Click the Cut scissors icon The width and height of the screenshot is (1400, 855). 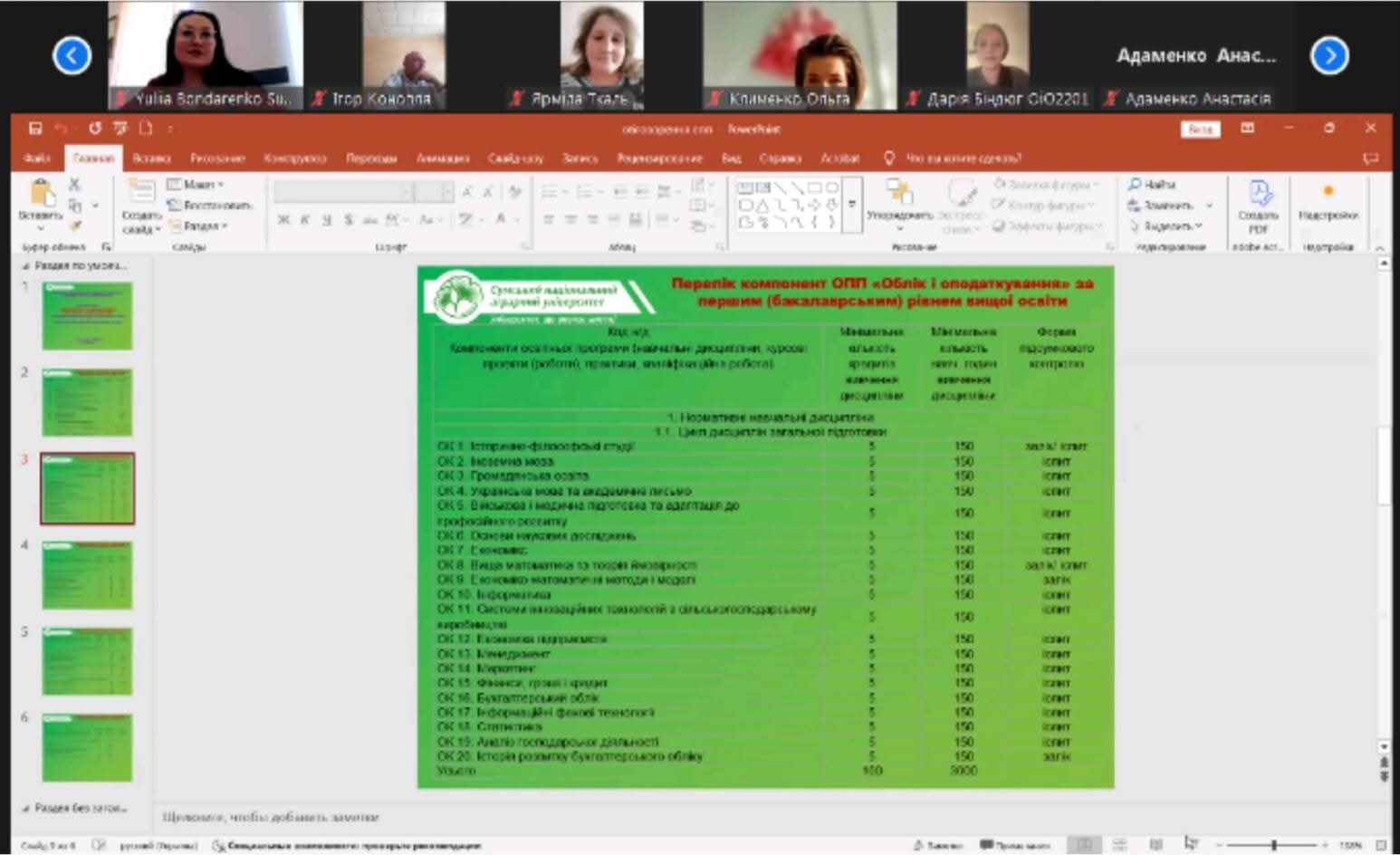(74, 184)
